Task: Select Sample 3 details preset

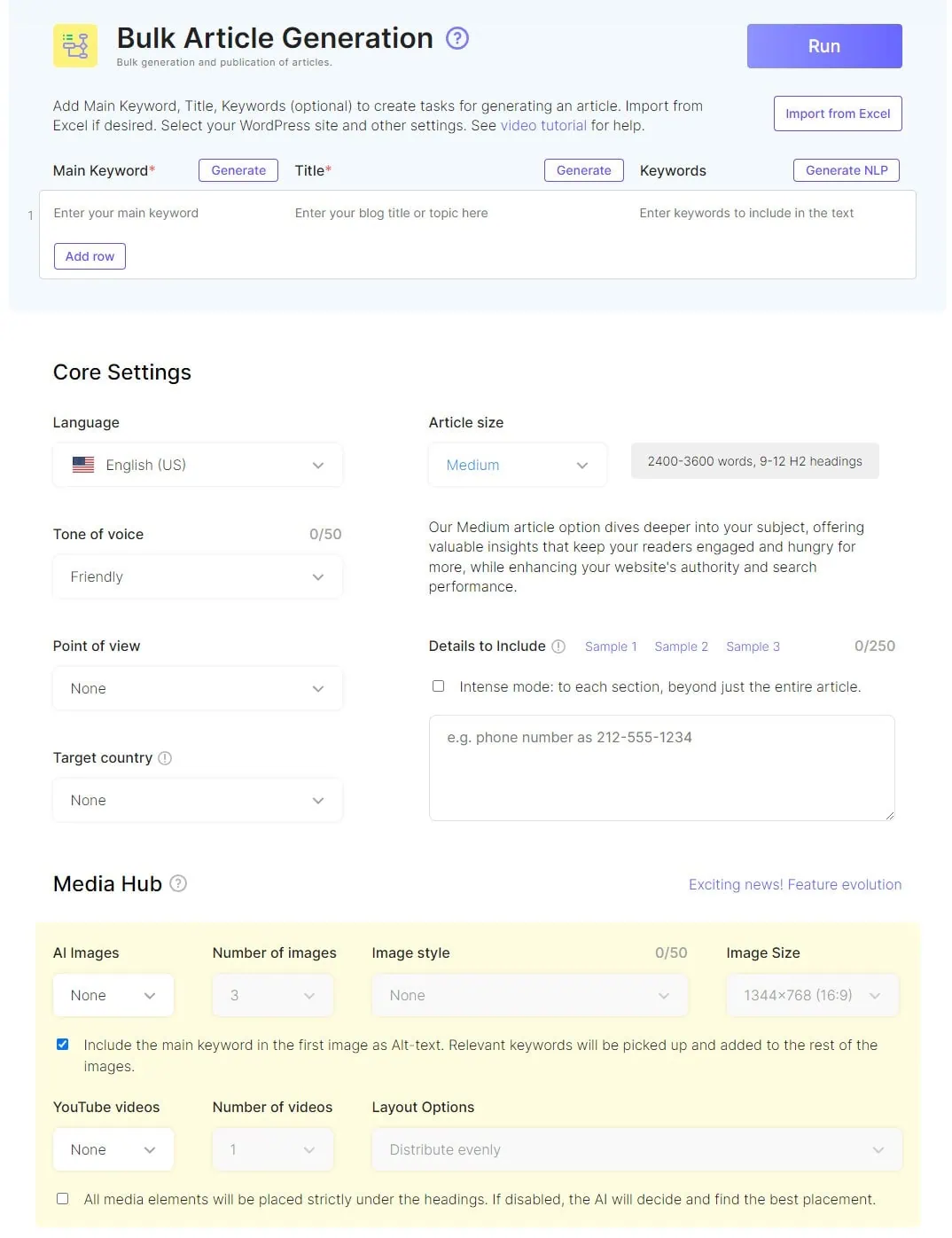Action: click(753, 646)
